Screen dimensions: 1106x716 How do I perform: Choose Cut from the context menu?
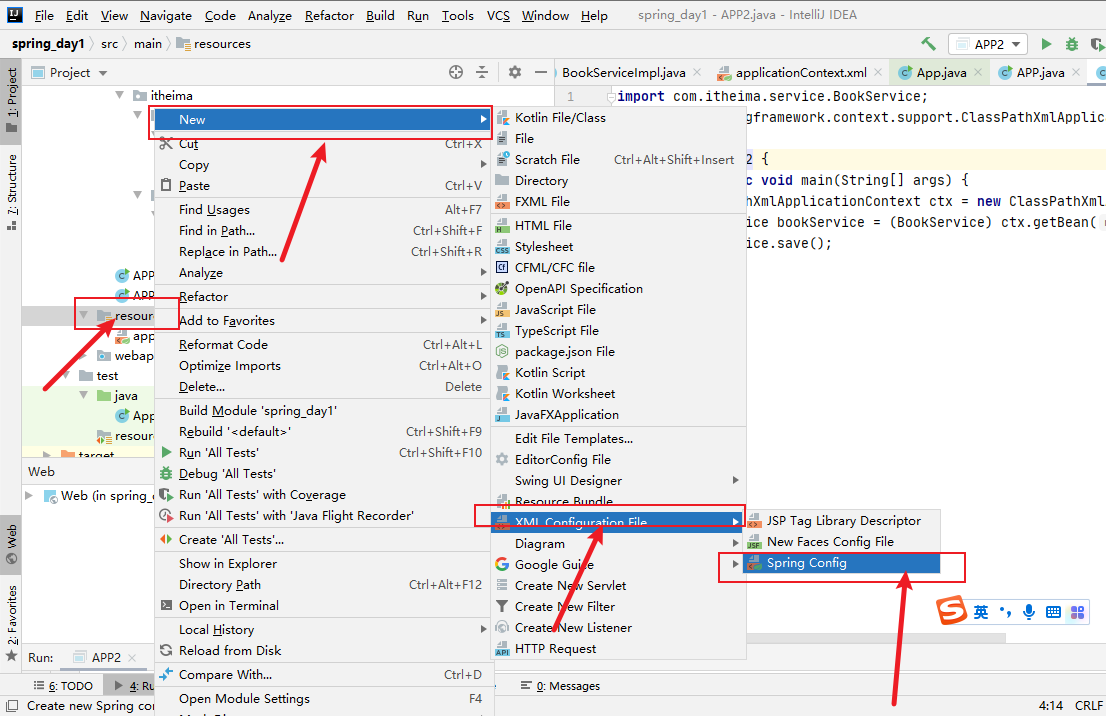point(322,143)
